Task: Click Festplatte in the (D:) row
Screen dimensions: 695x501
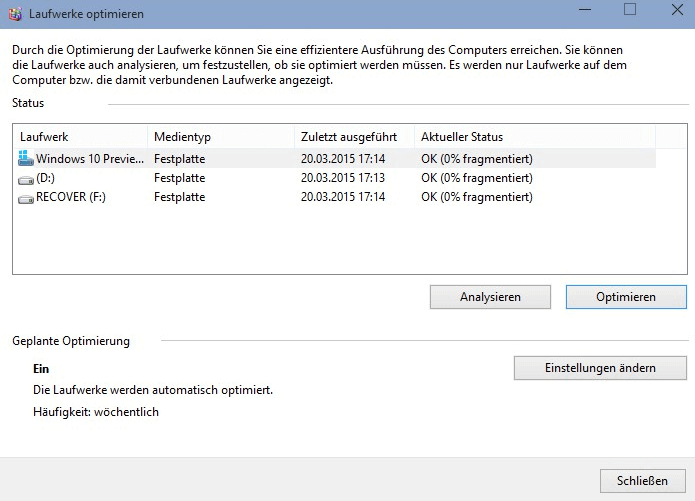Action: click(180, 178)
